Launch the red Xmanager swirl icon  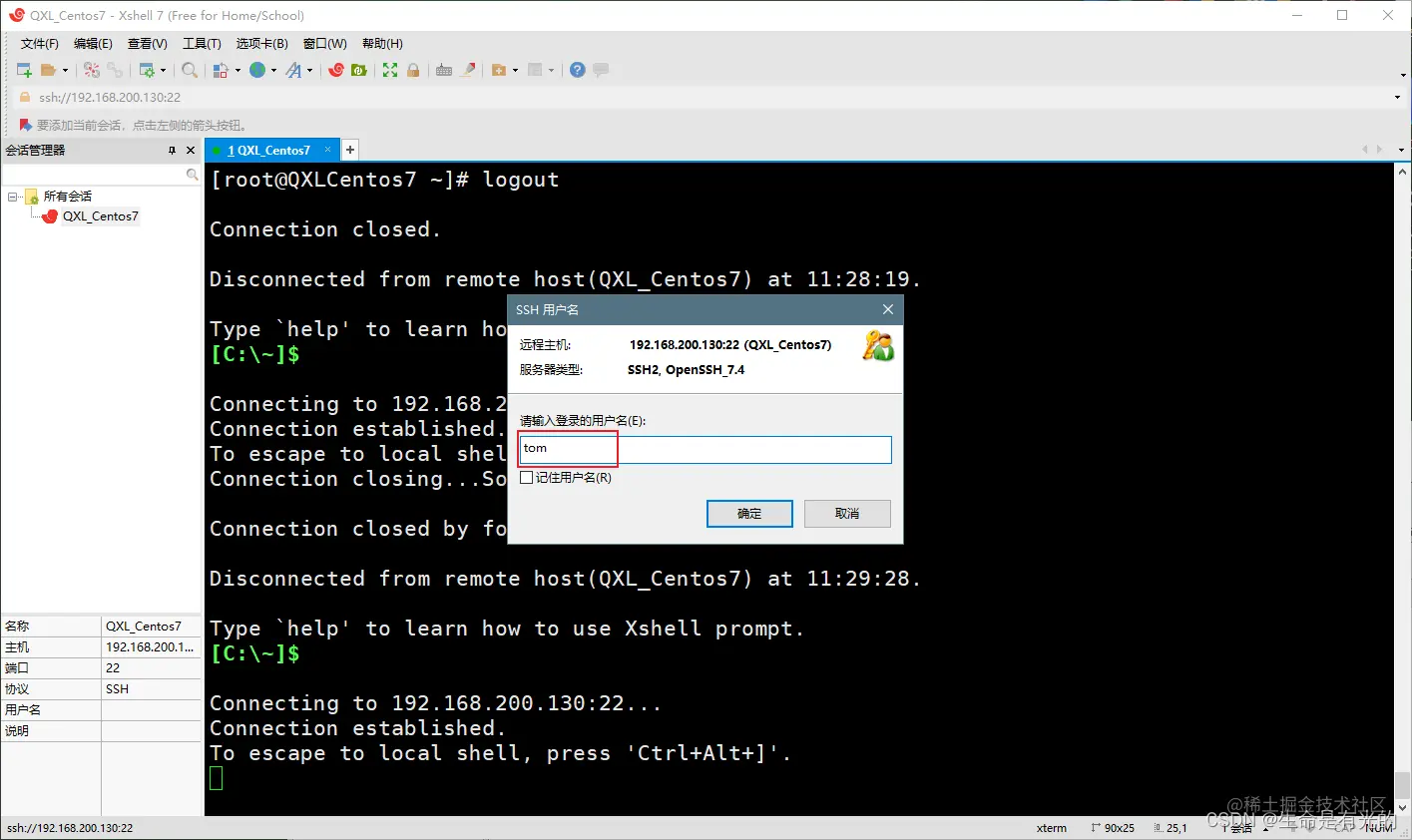[x=336, y=70]
